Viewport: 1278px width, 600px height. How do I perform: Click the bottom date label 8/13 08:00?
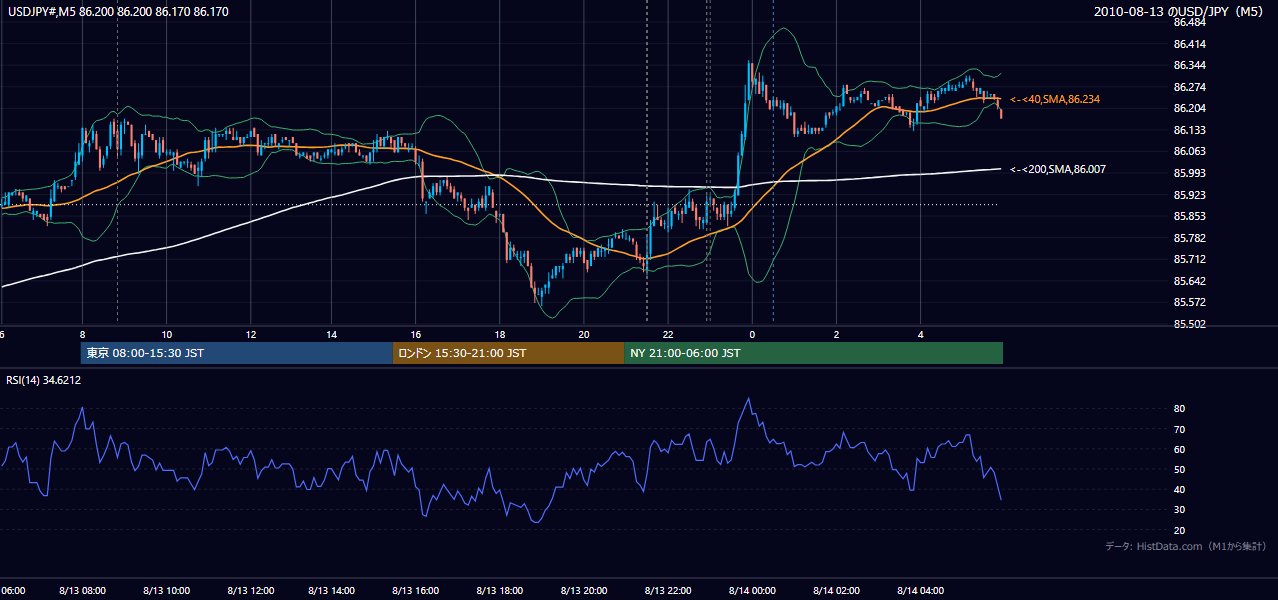point(82,590)
